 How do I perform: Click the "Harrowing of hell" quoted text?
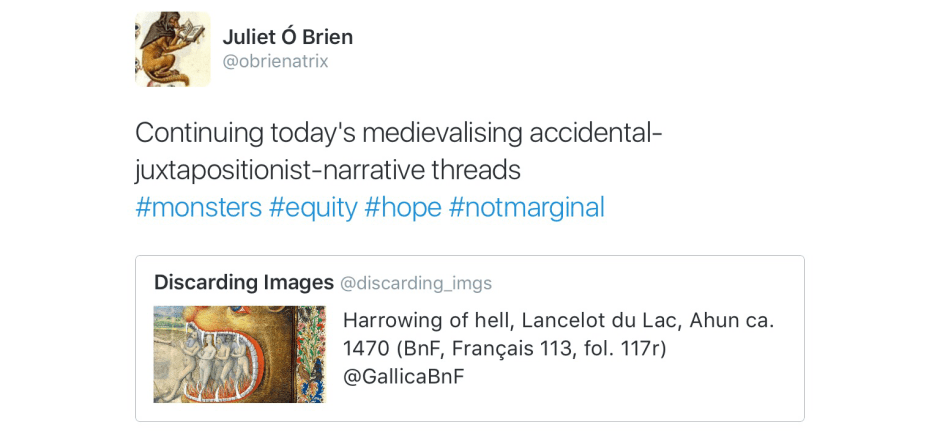pos(409,321)
